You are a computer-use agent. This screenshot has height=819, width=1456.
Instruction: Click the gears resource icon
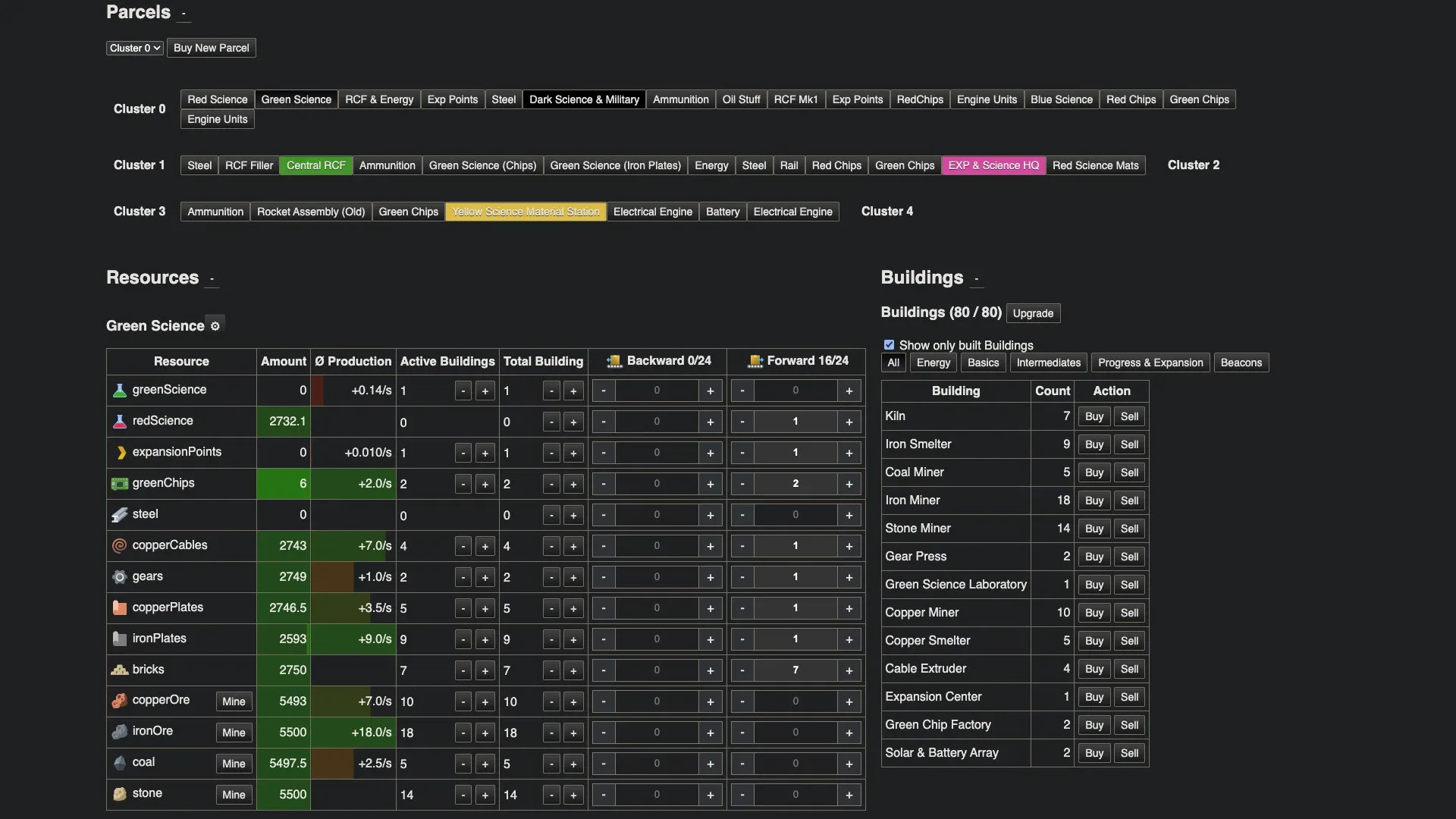(119, 577)
